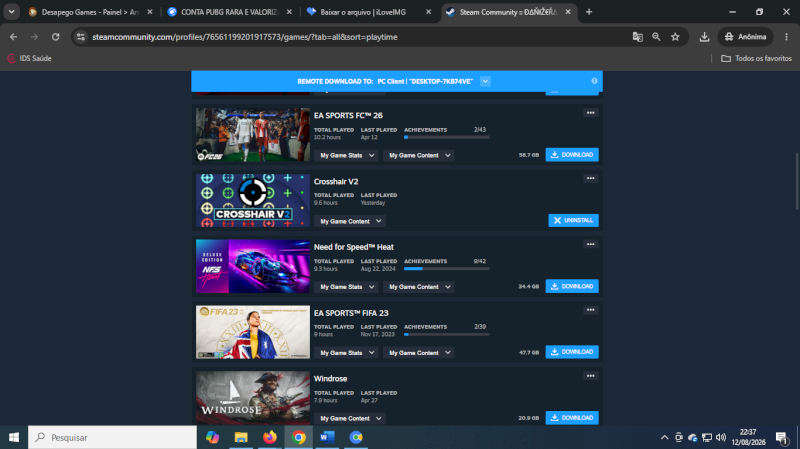
Task: Click remote download info icon
Action: point(594,81)
